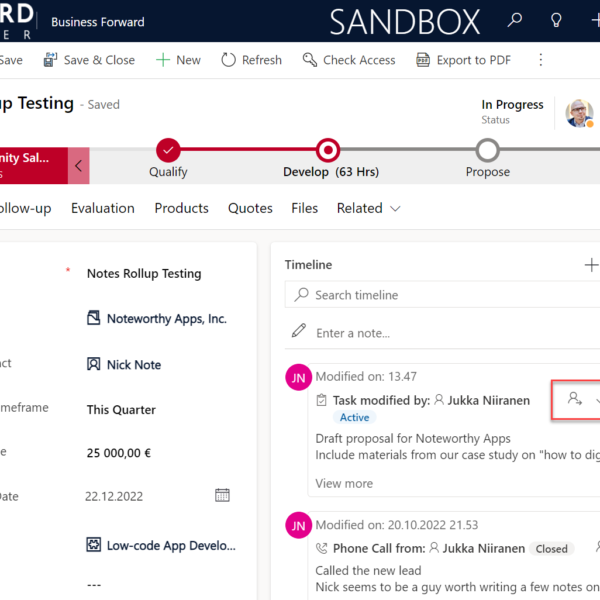This screenshot has height=600, width=600.
Task: Select the Qualify stage circle
Action: (x=168, y=150)
